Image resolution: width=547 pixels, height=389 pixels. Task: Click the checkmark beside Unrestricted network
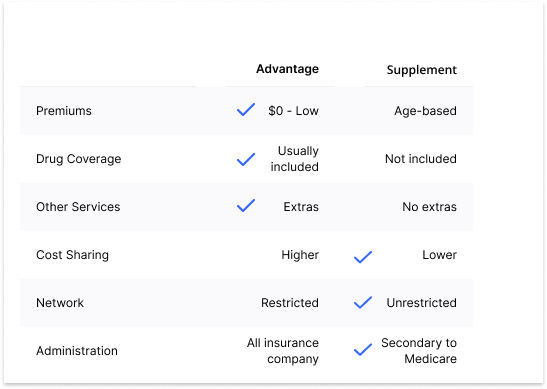point(363,302)
